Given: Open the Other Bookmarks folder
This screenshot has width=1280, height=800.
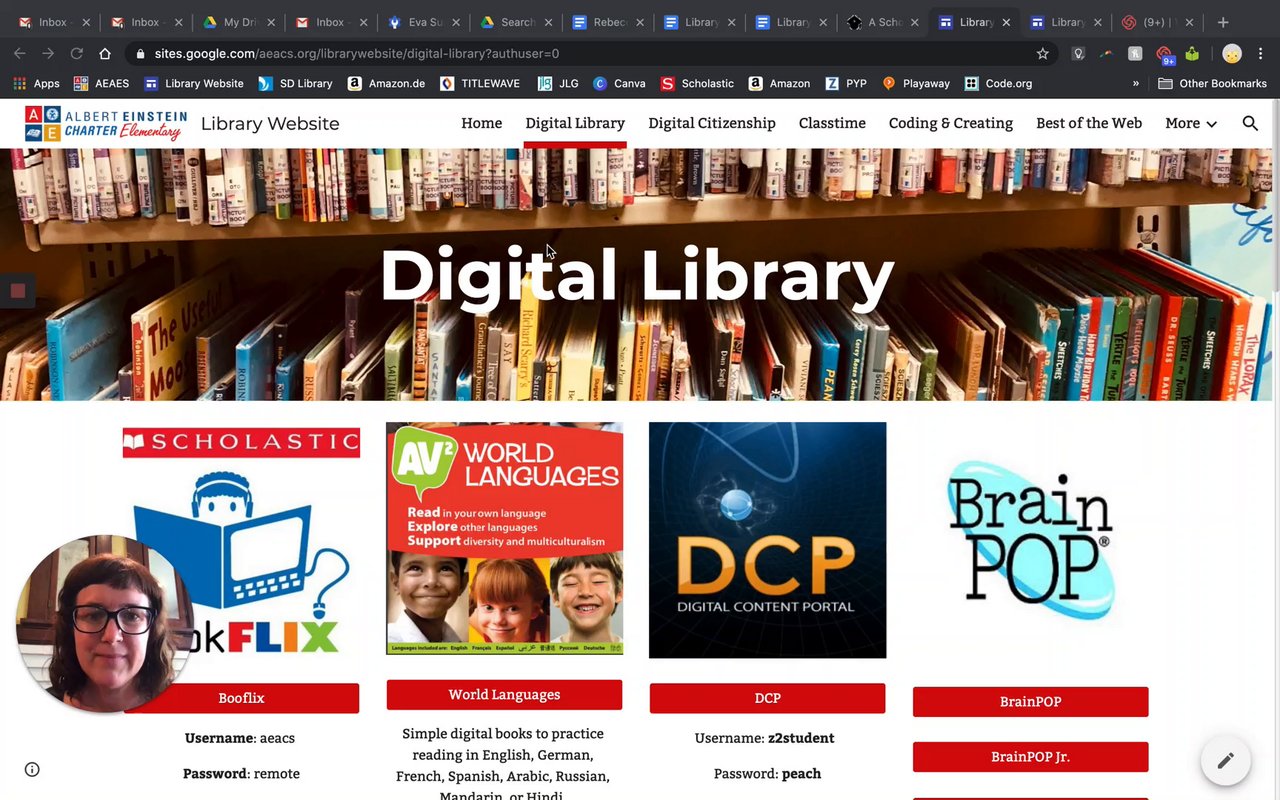Looking at the screenshot, I should tap(1212, 84).
